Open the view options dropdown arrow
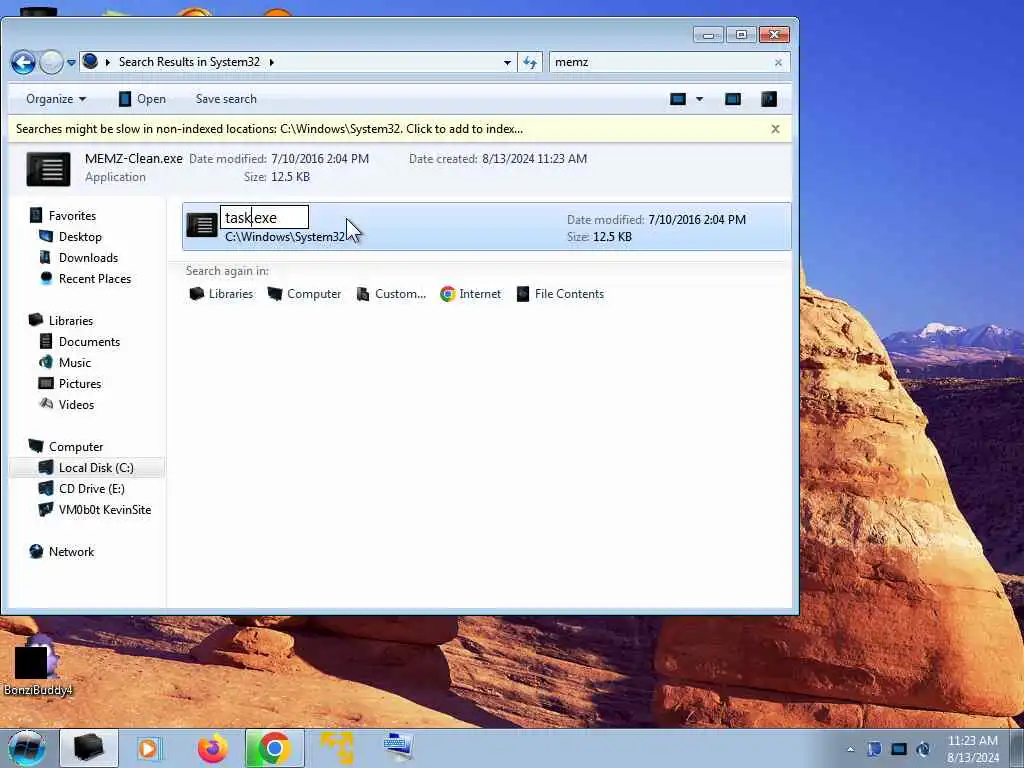The height and width of the screenshot is (768, 1024). 699,99
